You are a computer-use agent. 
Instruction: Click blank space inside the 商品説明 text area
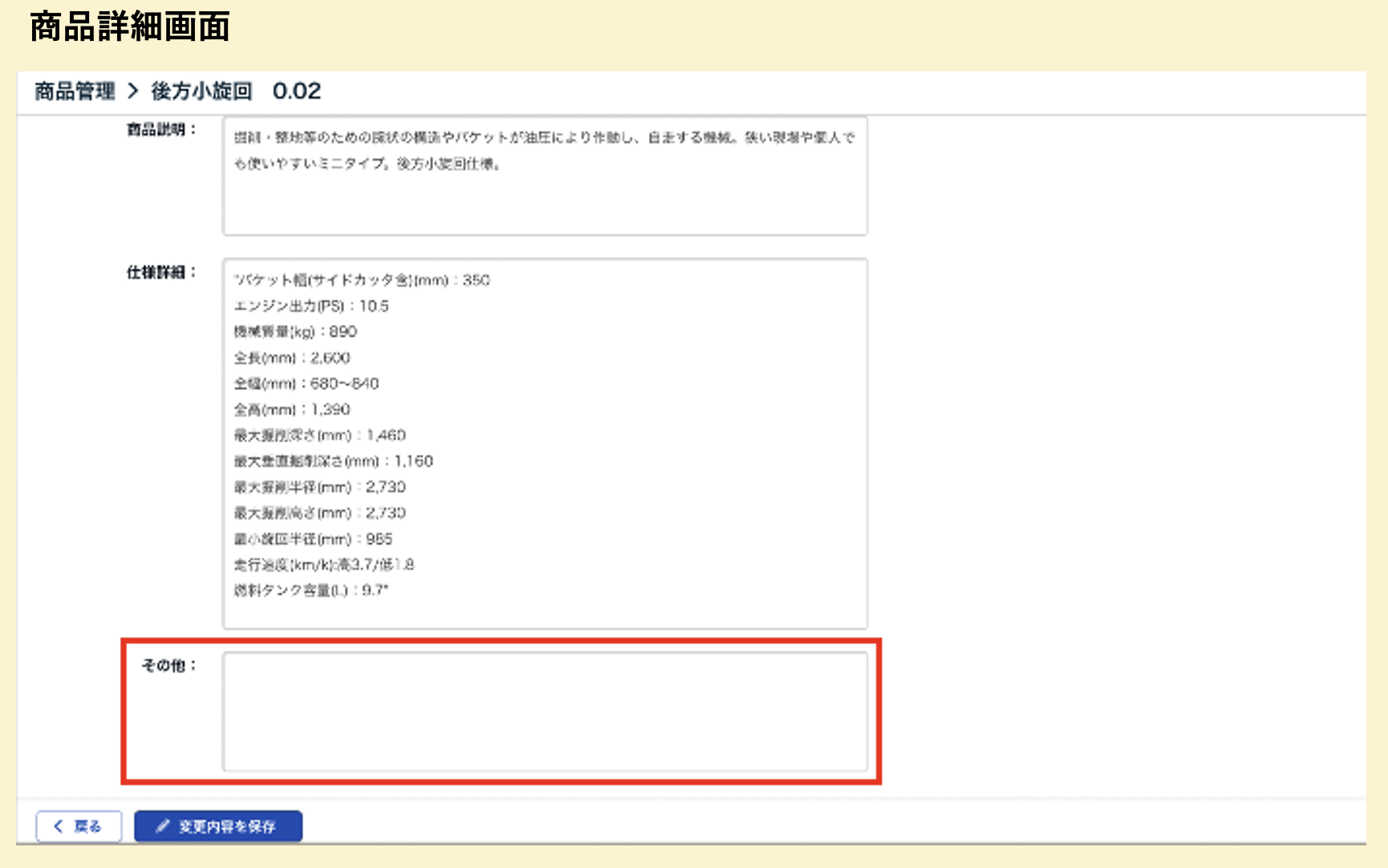click(x=545, y=205)
